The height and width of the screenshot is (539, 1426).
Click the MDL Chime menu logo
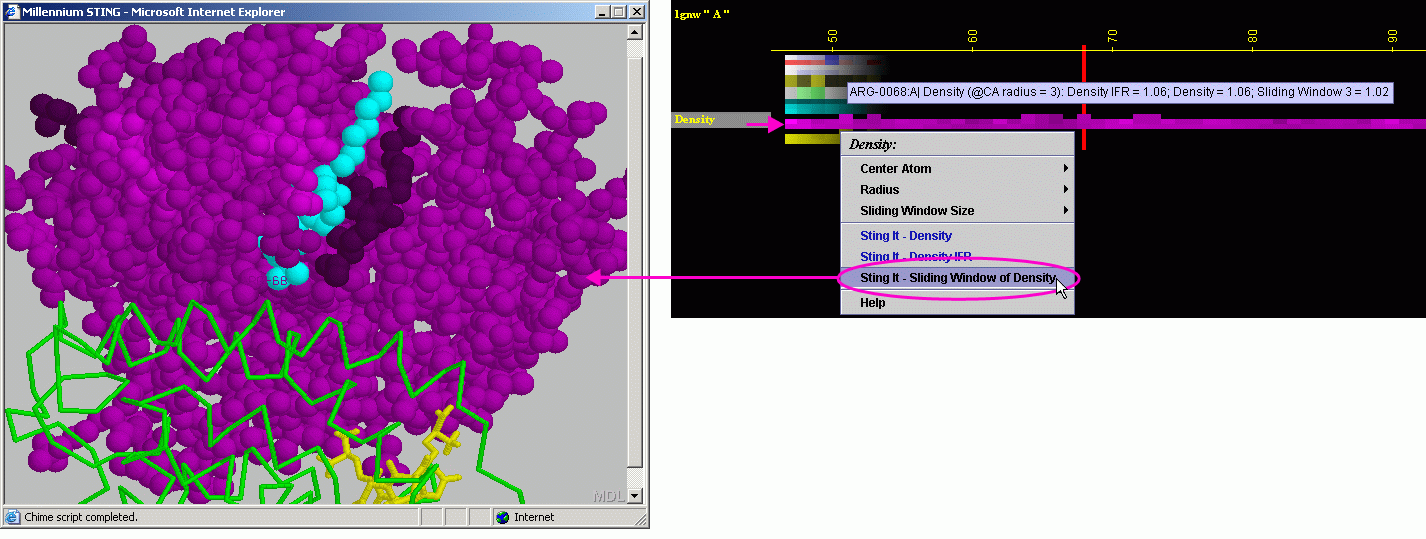[608, 495]
